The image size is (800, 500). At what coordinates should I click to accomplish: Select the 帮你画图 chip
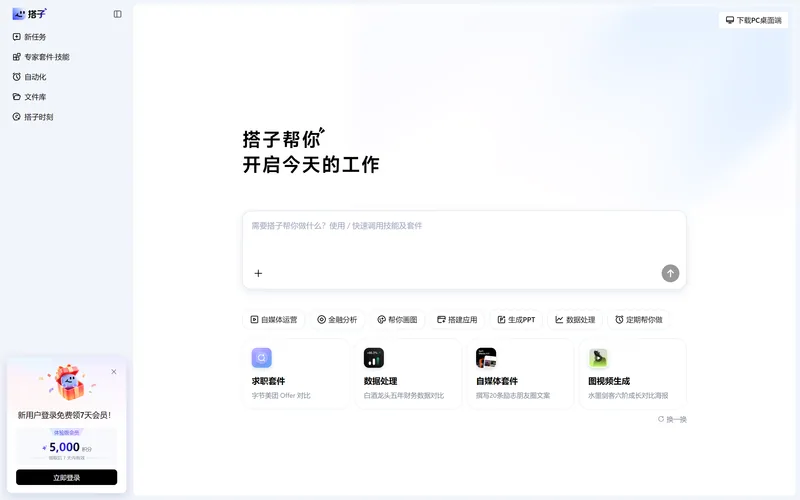tap(397, 319)
